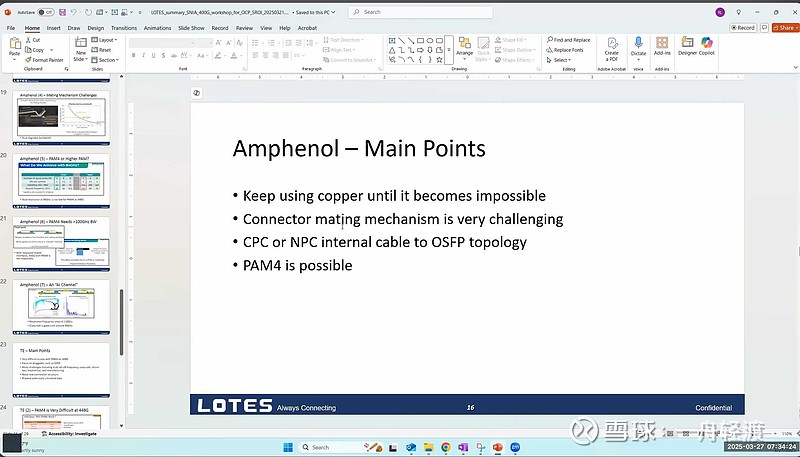
Task: Start Dictate voice input
Action: 638,47
